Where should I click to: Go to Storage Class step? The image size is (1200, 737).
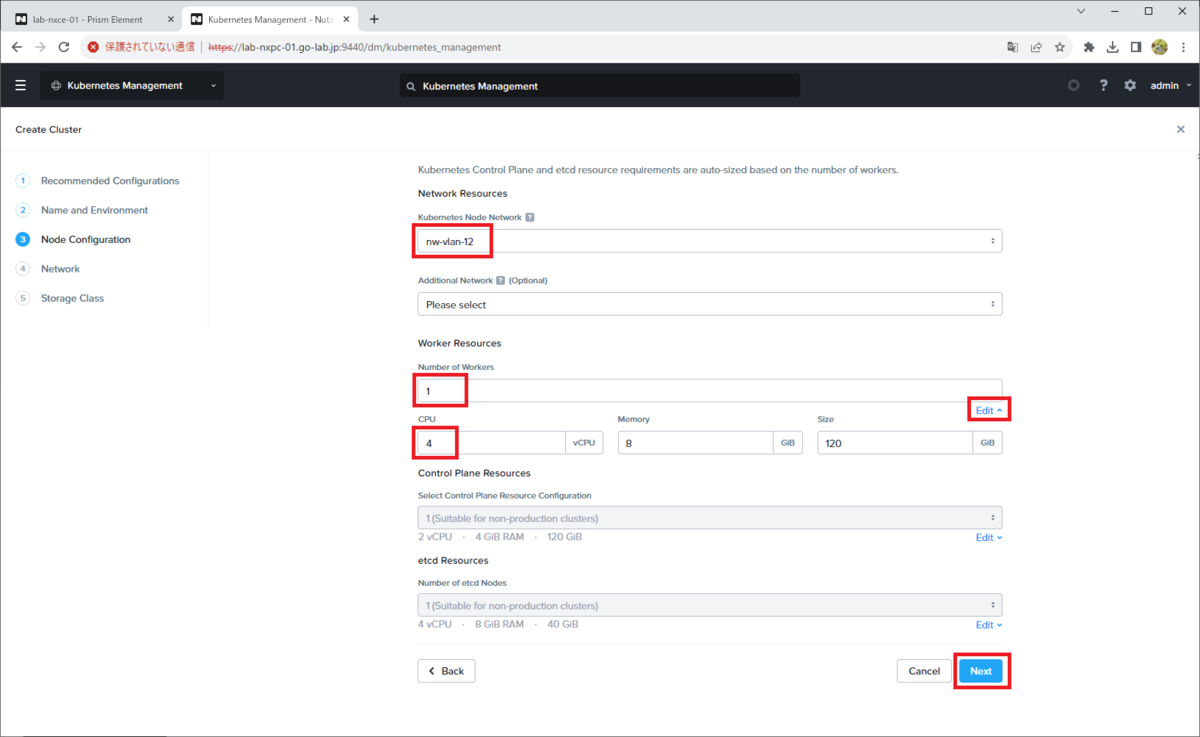pyautogui.click(x=72, y=298)
